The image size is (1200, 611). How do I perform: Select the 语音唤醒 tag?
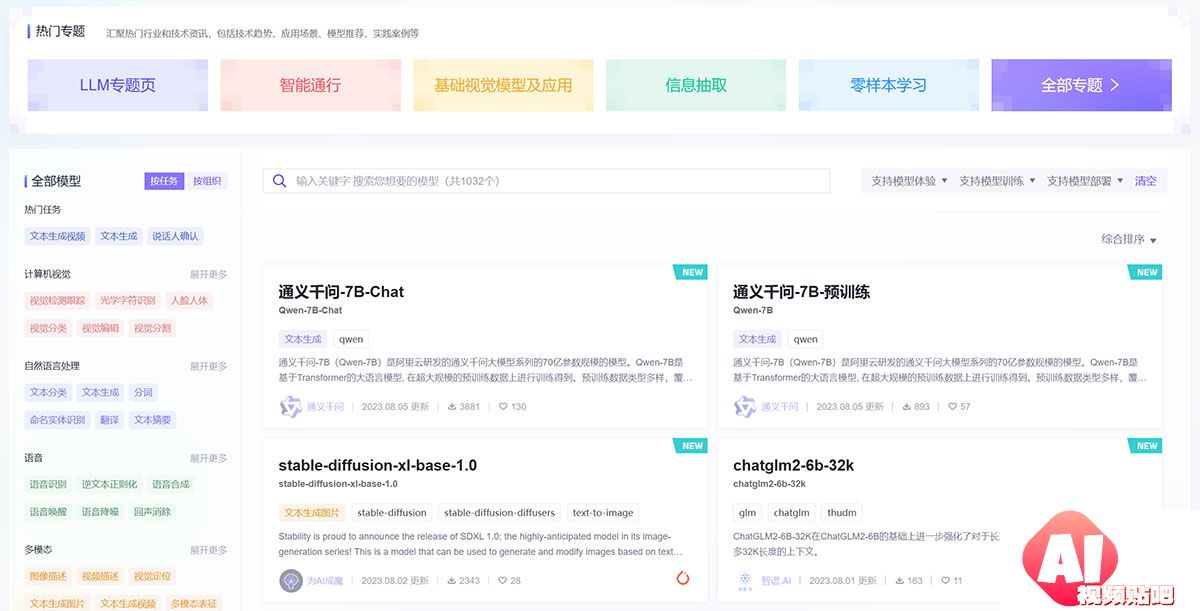(x=48, y=512)
